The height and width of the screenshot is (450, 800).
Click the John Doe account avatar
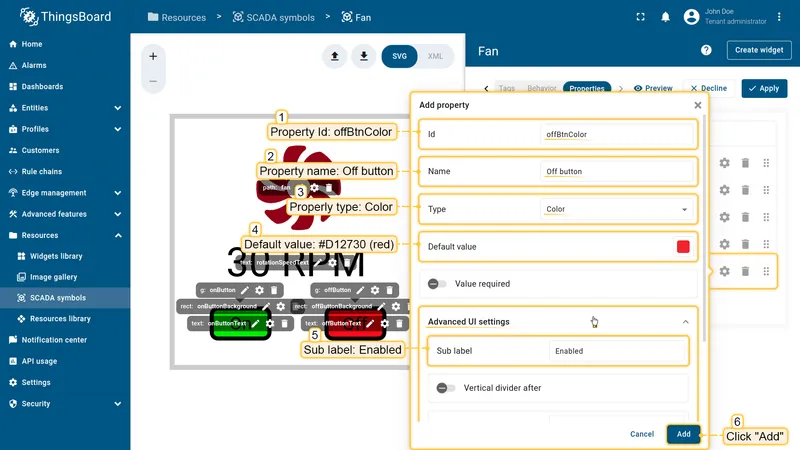[691, 17]
